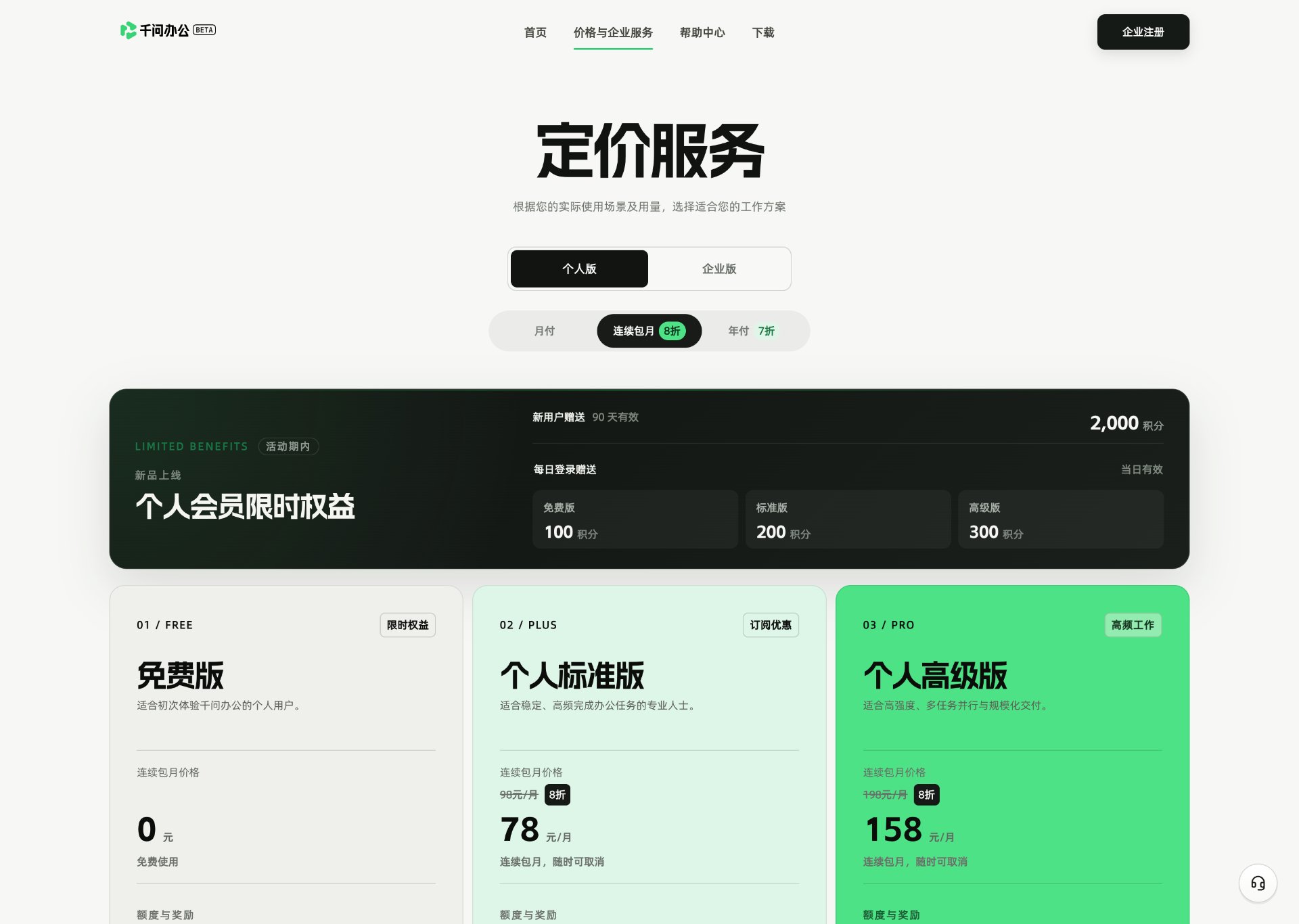The image size is (1299, 924).
Task: Select the 连续包月 billing option
Action: [649, 331]
